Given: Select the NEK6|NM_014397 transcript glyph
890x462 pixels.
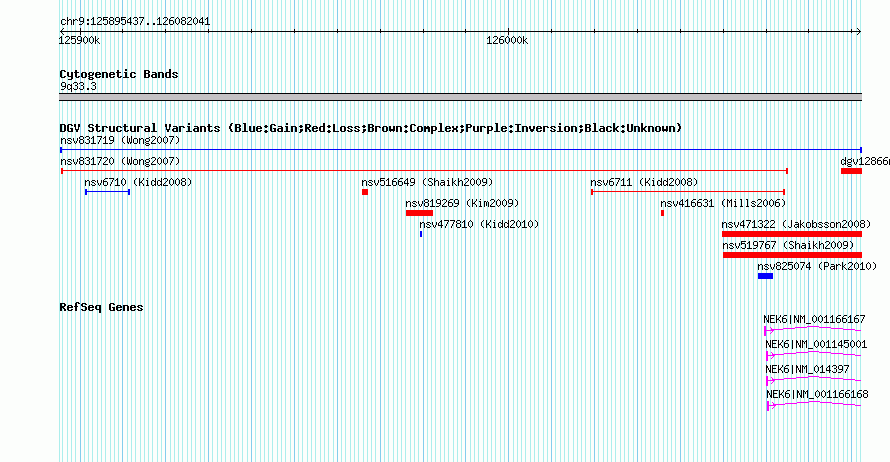Looking at the screenshot, I should click(x=814, y=380).
